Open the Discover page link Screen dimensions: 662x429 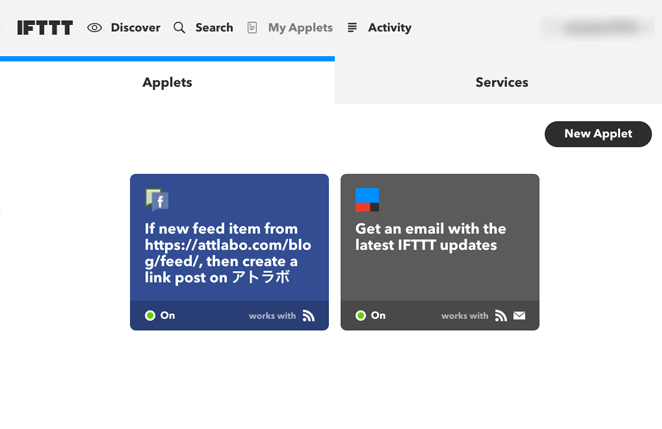(x=136, y=28)
